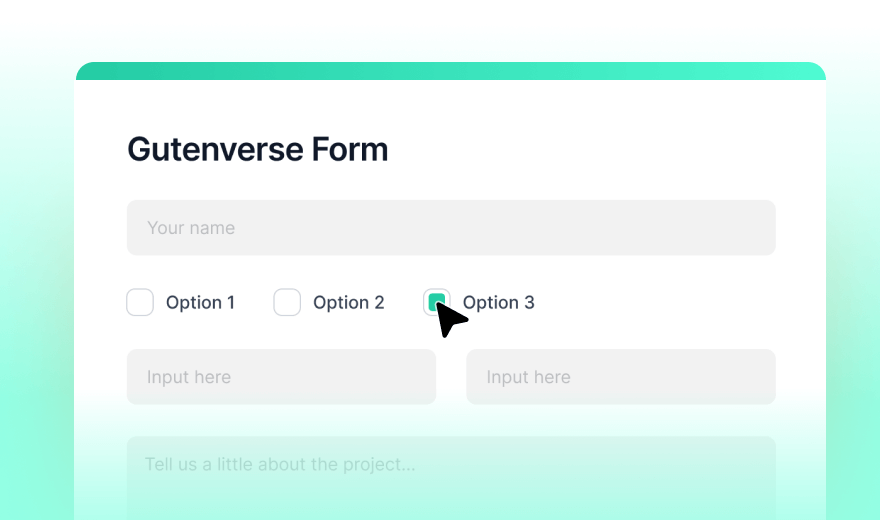880x520 pixels.
Task: Click the right "Input here" field
Action: [x=620, y=377]
